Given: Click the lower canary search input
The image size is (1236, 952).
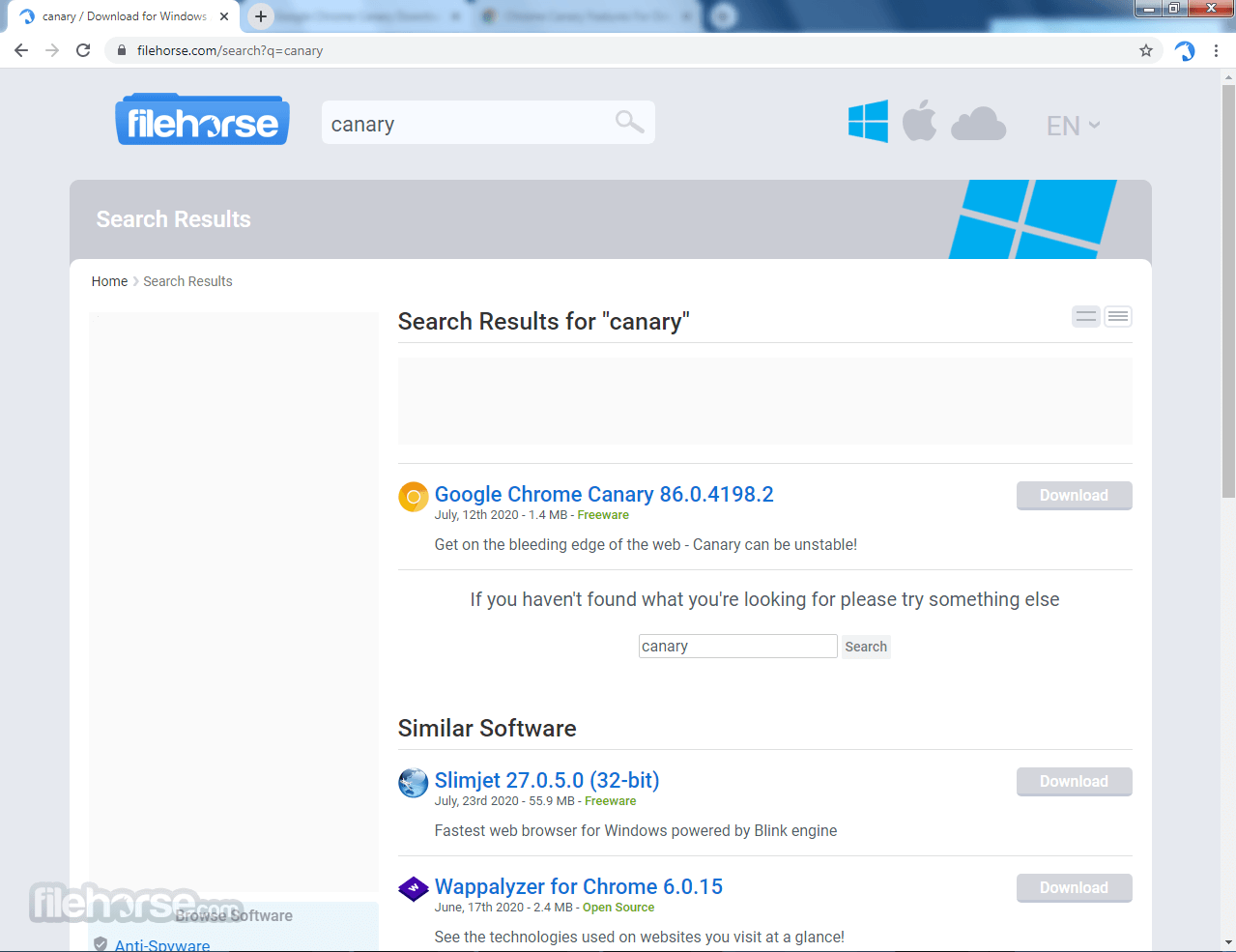Looking at the screenshot, I should (x=737, y=646).
